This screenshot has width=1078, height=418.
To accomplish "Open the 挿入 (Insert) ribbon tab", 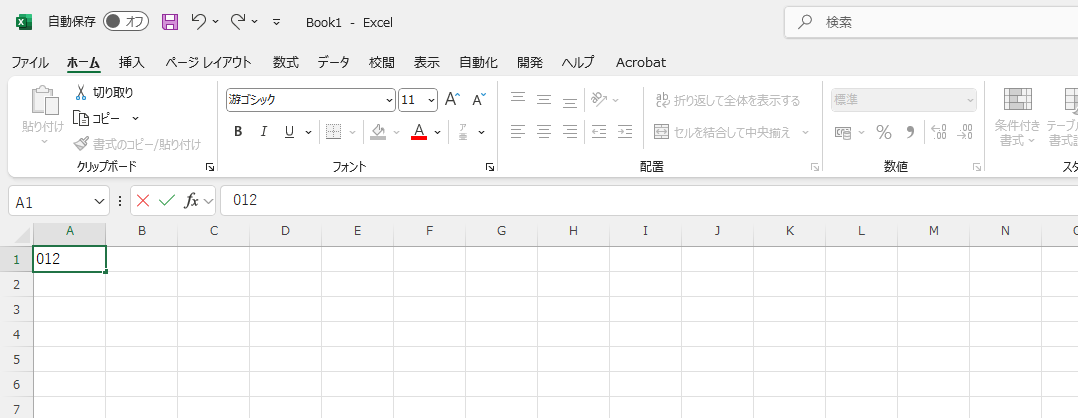I will (132, 62).
